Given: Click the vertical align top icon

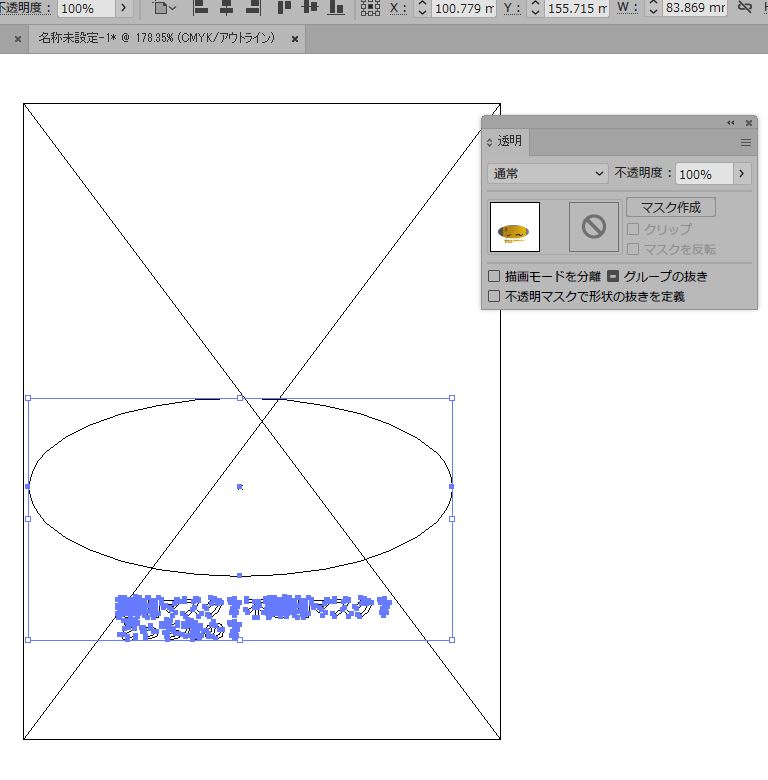Looking at the screenshot, I should (284, 8).
